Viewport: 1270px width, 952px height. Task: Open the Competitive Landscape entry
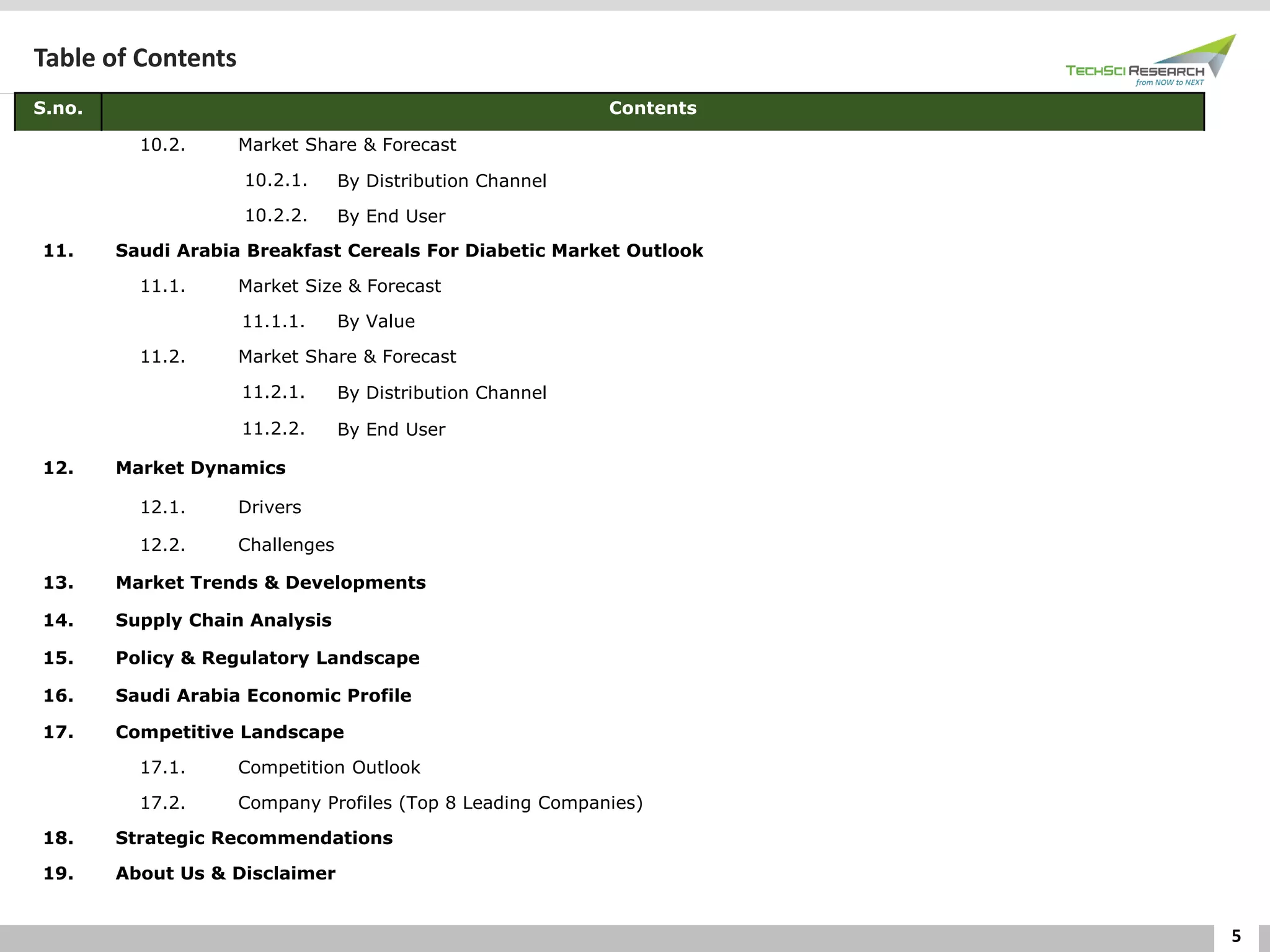click(x=229, y=733)
